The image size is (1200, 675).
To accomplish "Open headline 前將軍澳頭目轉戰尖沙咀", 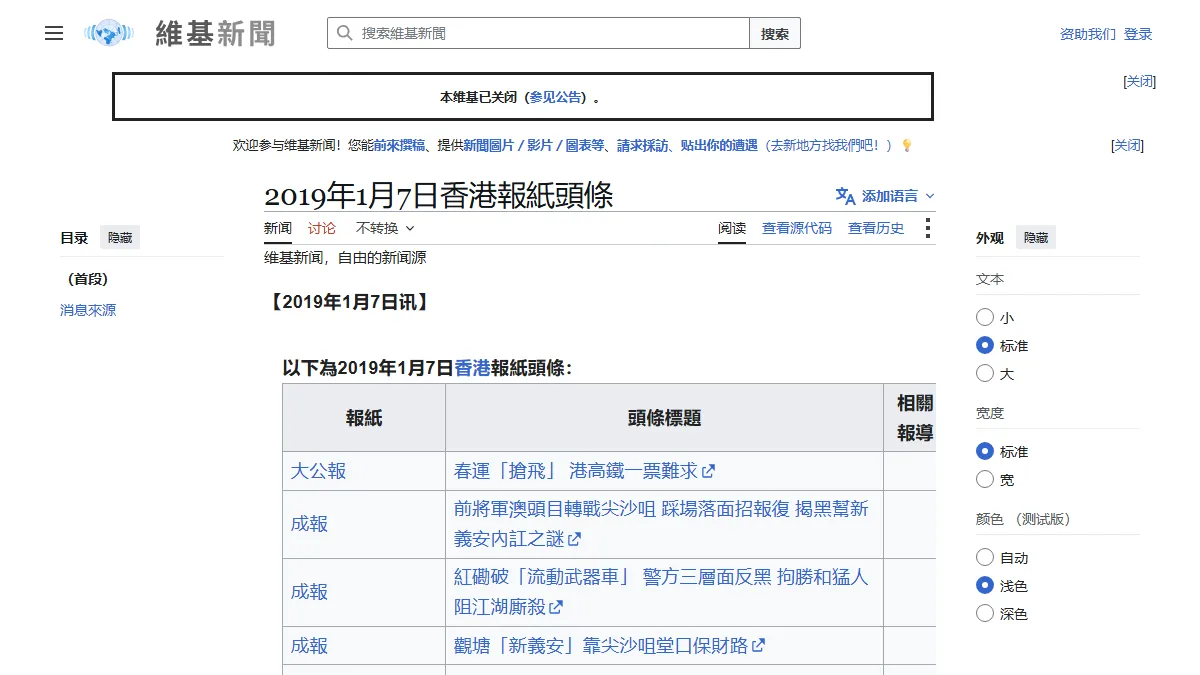I will point(661,524).
